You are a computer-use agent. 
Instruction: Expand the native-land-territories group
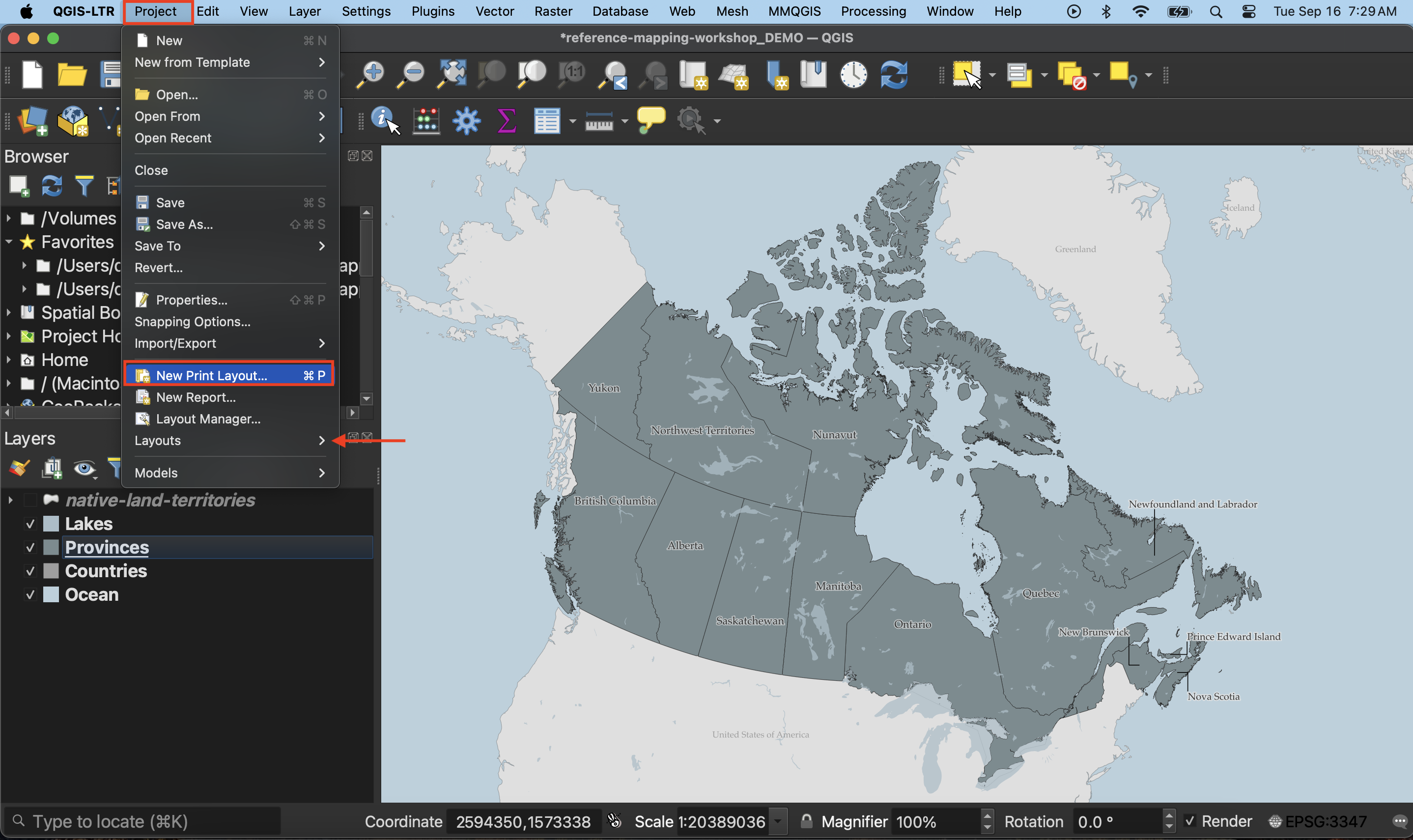[x=10, y=501]
